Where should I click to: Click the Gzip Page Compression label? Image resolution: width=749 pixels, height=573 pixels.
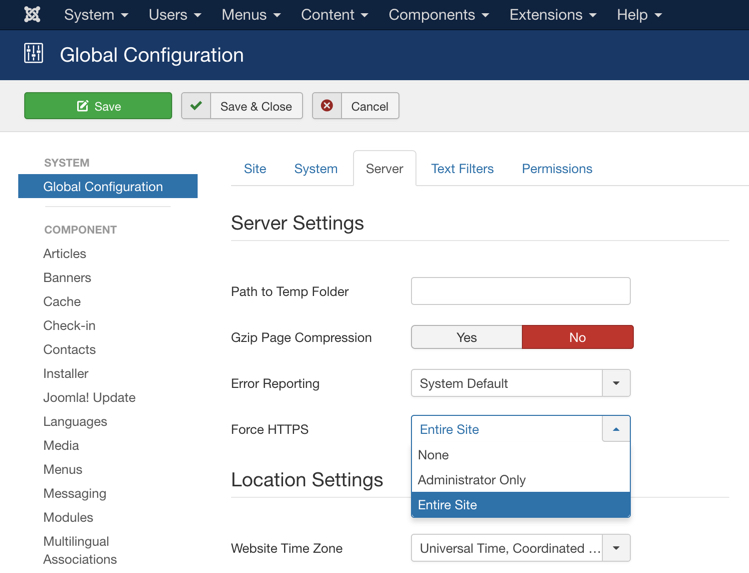point(301,338)
